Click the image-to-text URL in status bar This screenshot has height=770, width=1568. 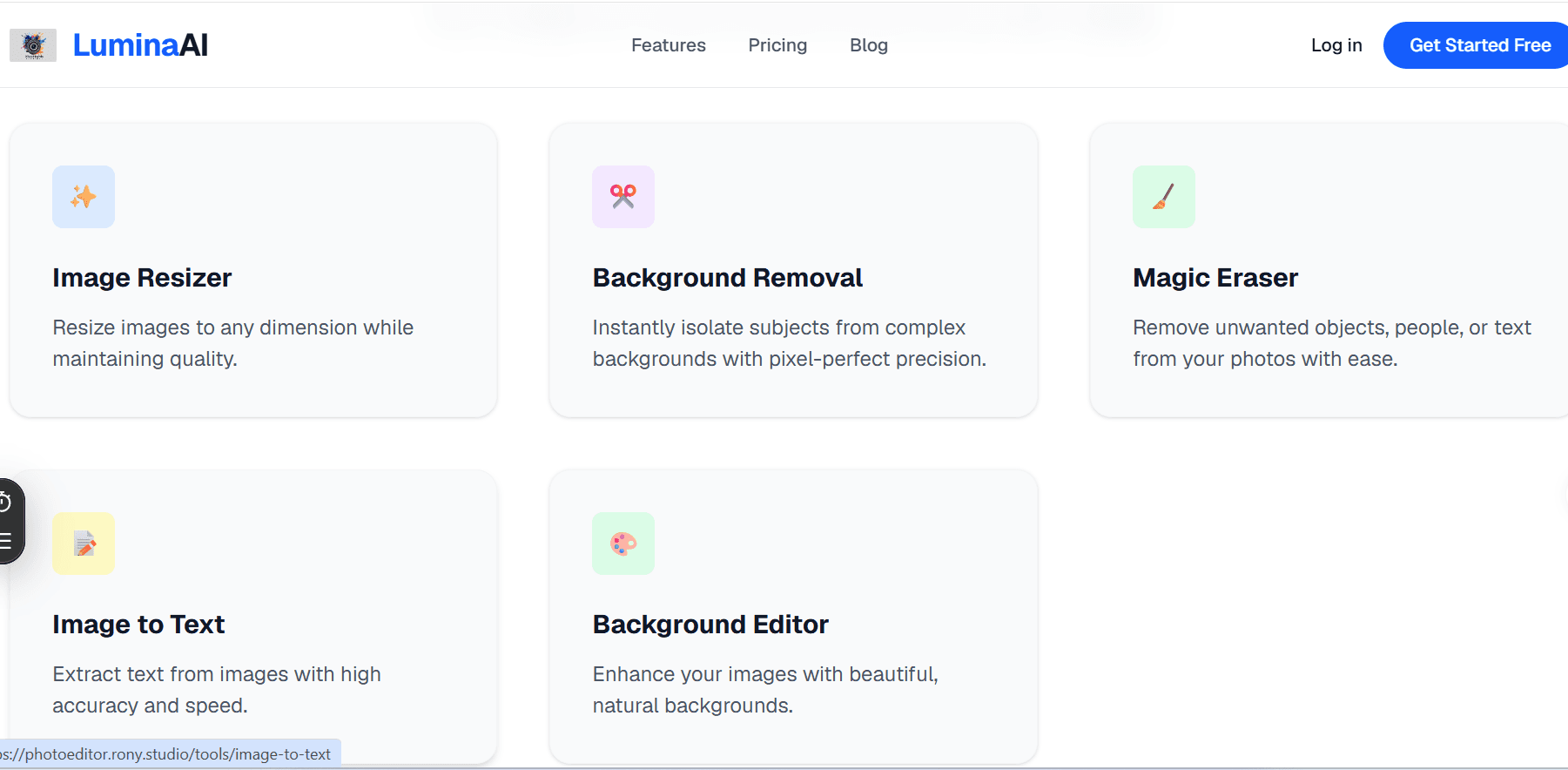[167, 754]
